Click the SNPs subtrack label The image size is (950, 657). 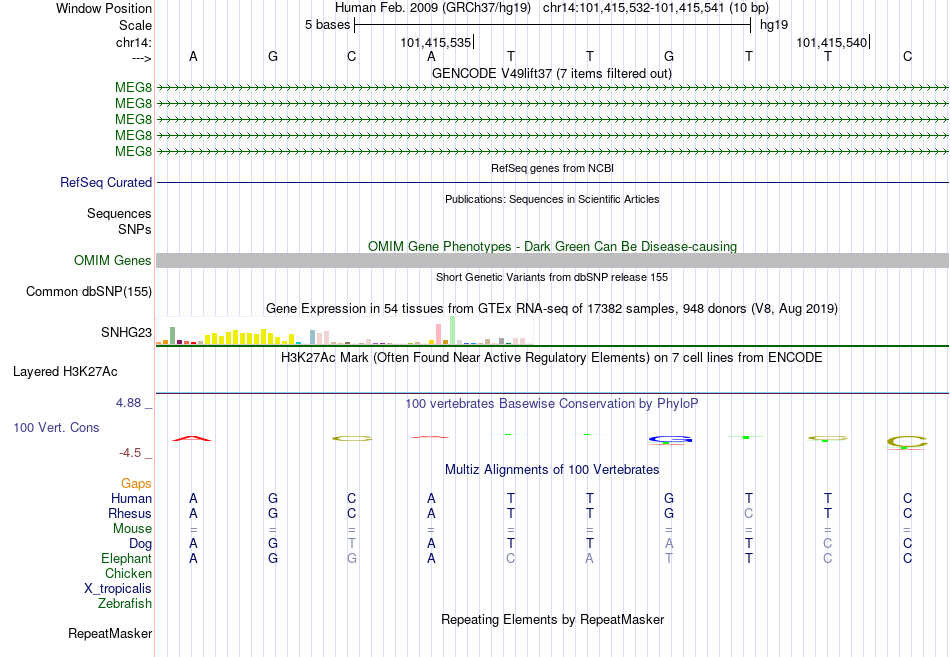[x=135, y=229]
